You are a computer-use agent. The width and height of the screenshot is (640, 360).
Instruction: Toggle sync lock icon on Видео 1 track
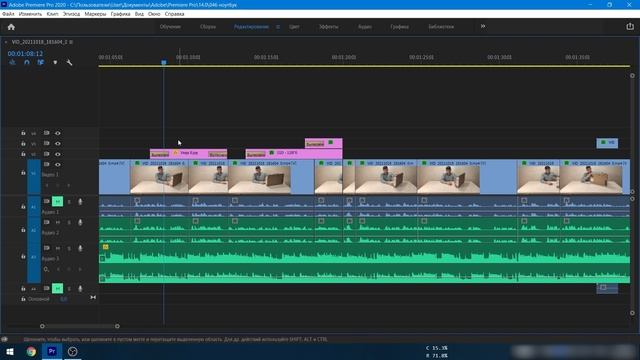pos(46,164)
